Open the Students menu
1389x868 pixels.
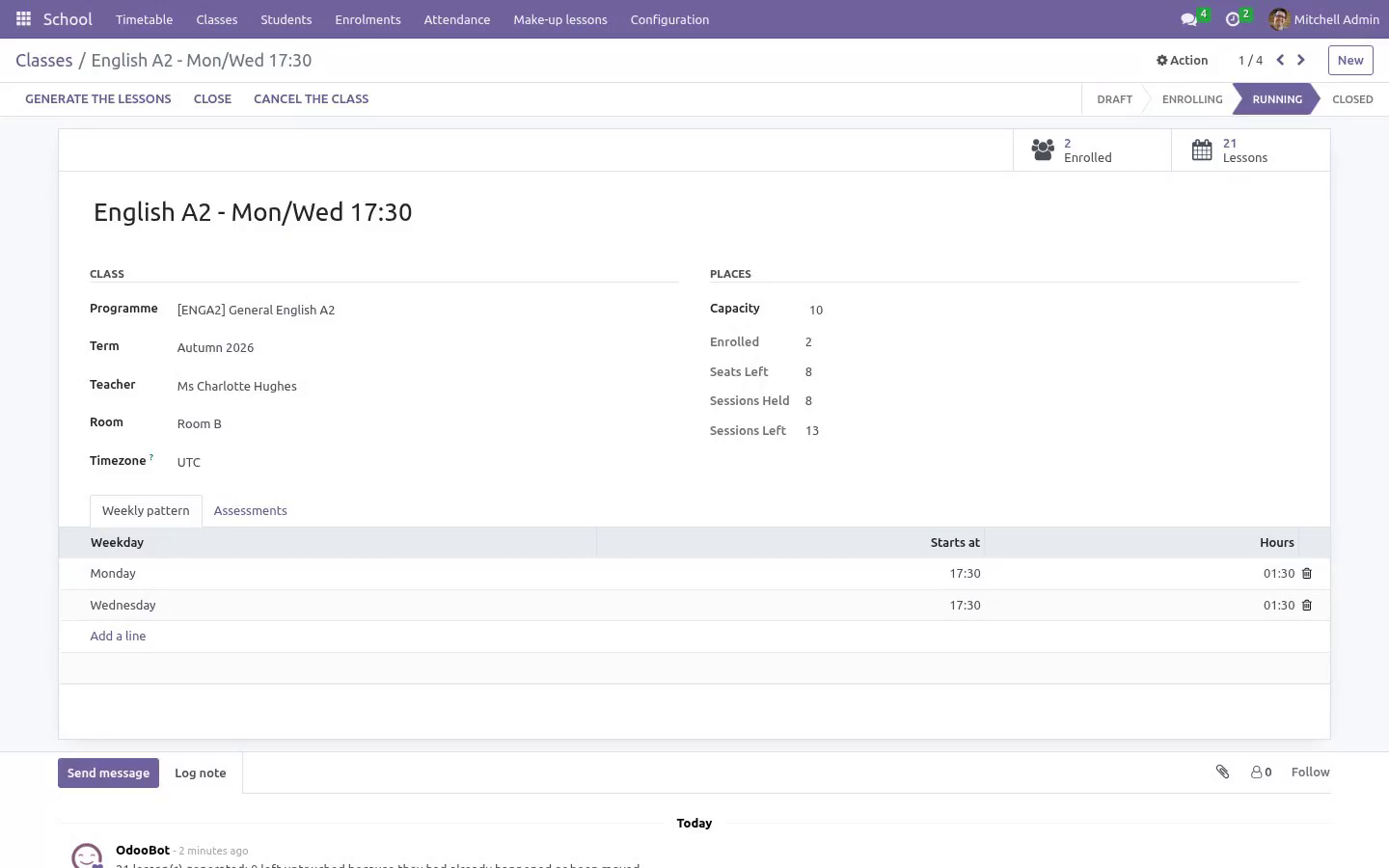point(286,19)
